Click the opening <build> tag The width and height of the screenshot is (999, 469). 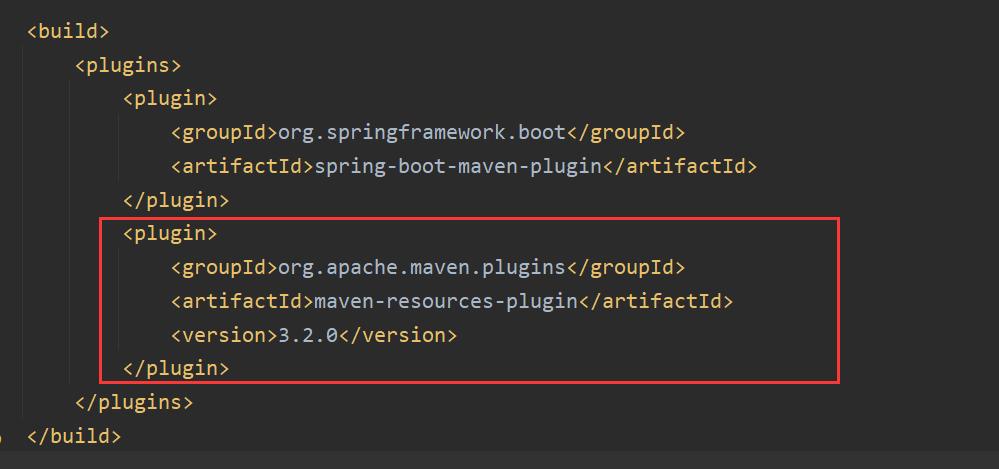coord(68,31)
